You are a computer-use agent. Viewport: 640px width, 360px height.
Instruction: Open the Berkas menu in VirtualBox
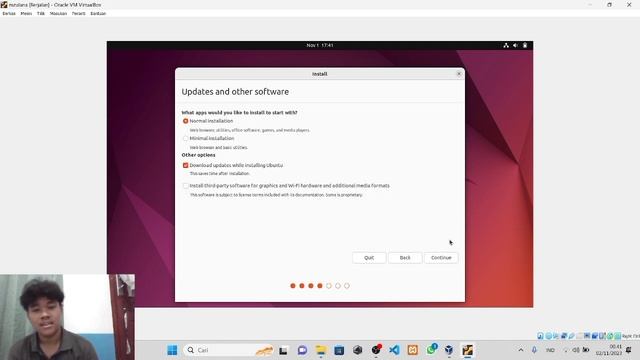[x=9, y=13]
